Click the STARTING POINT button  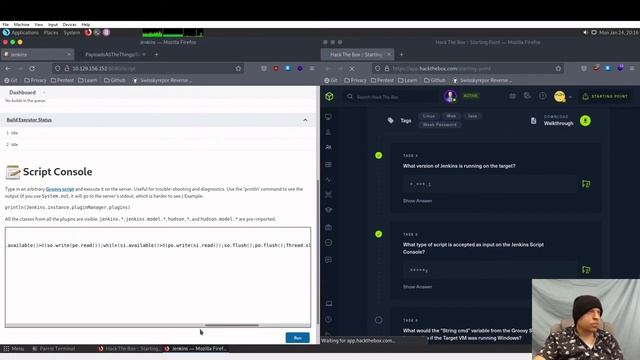point(605,96)
